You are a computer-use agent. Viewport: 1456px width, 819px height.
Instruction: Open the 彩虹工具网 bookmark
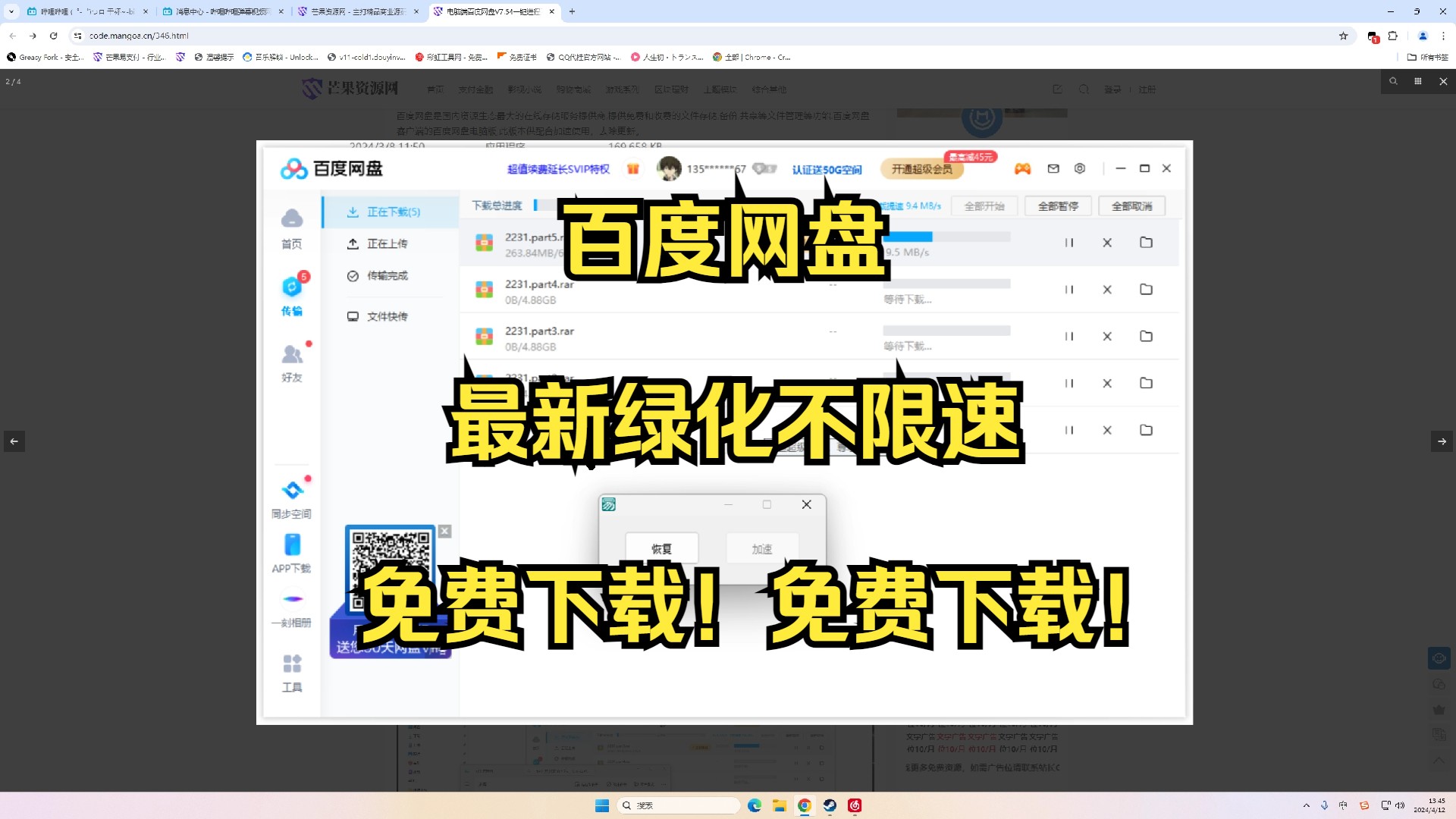[x=451, y=57]
